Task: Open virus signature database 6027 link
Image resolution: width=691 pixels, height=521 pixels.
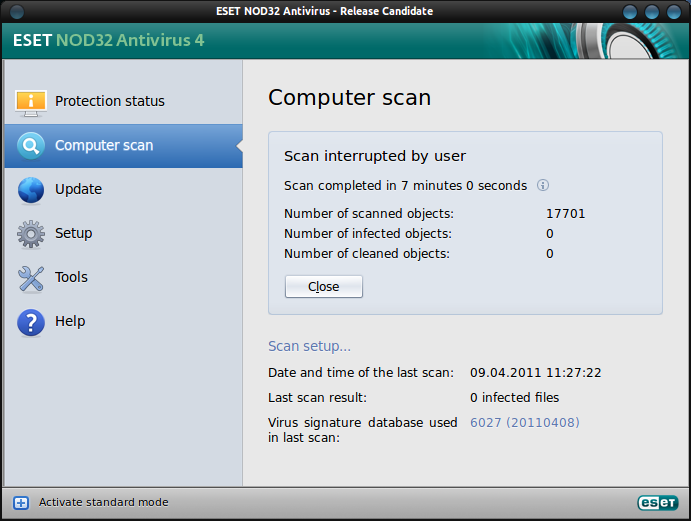Action: [x=524, y=422]
